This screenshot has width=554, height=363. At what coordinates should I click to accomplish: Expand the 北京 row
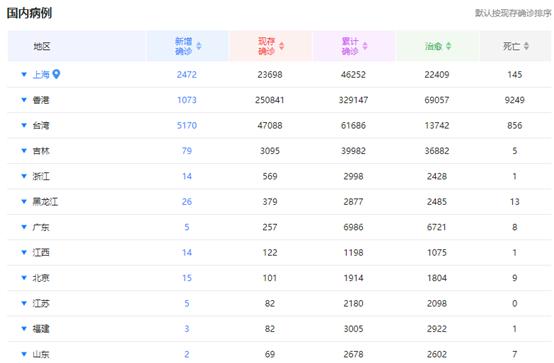(24, 278)
